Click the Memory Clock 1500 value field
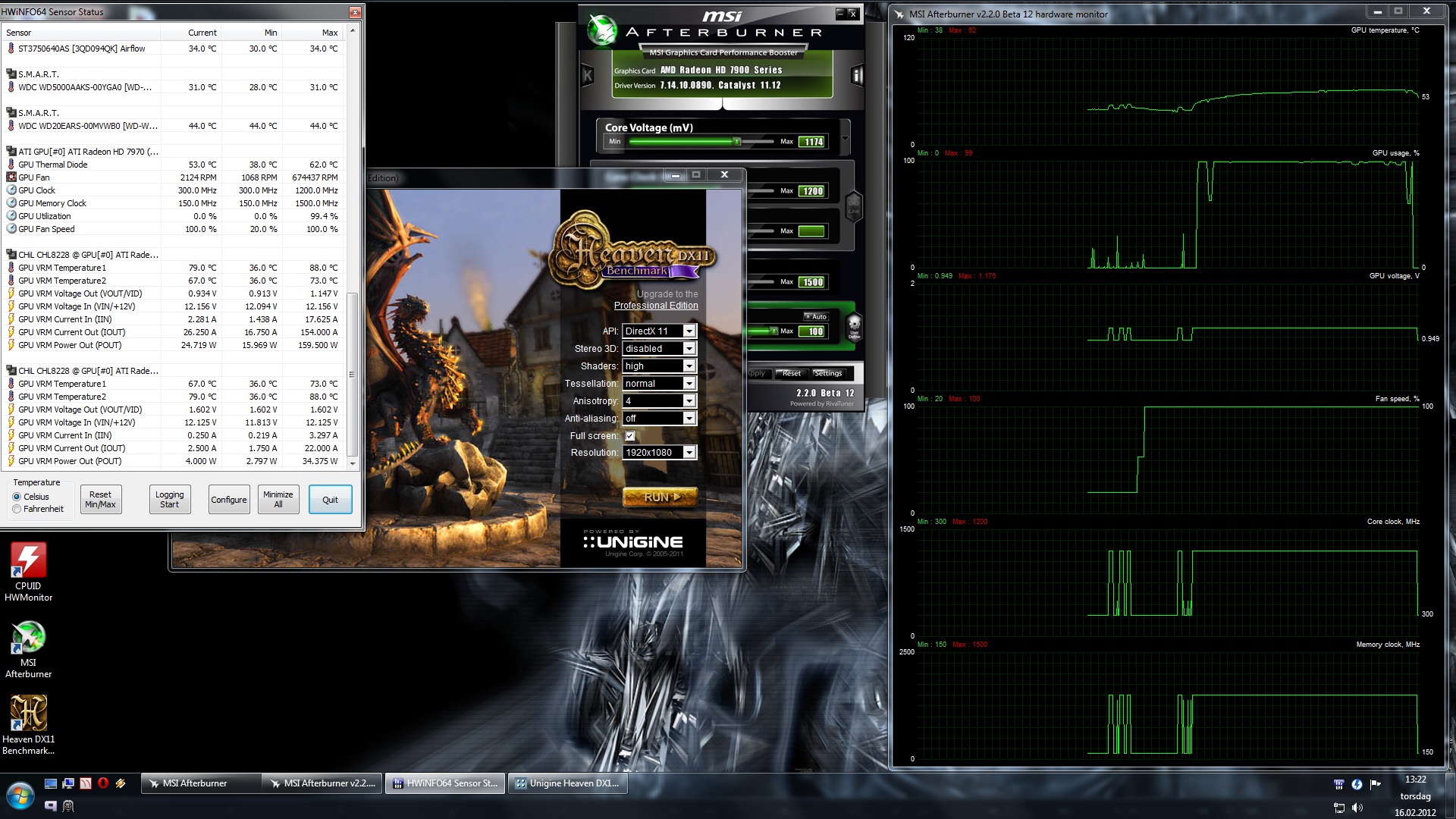 [812, 282]
